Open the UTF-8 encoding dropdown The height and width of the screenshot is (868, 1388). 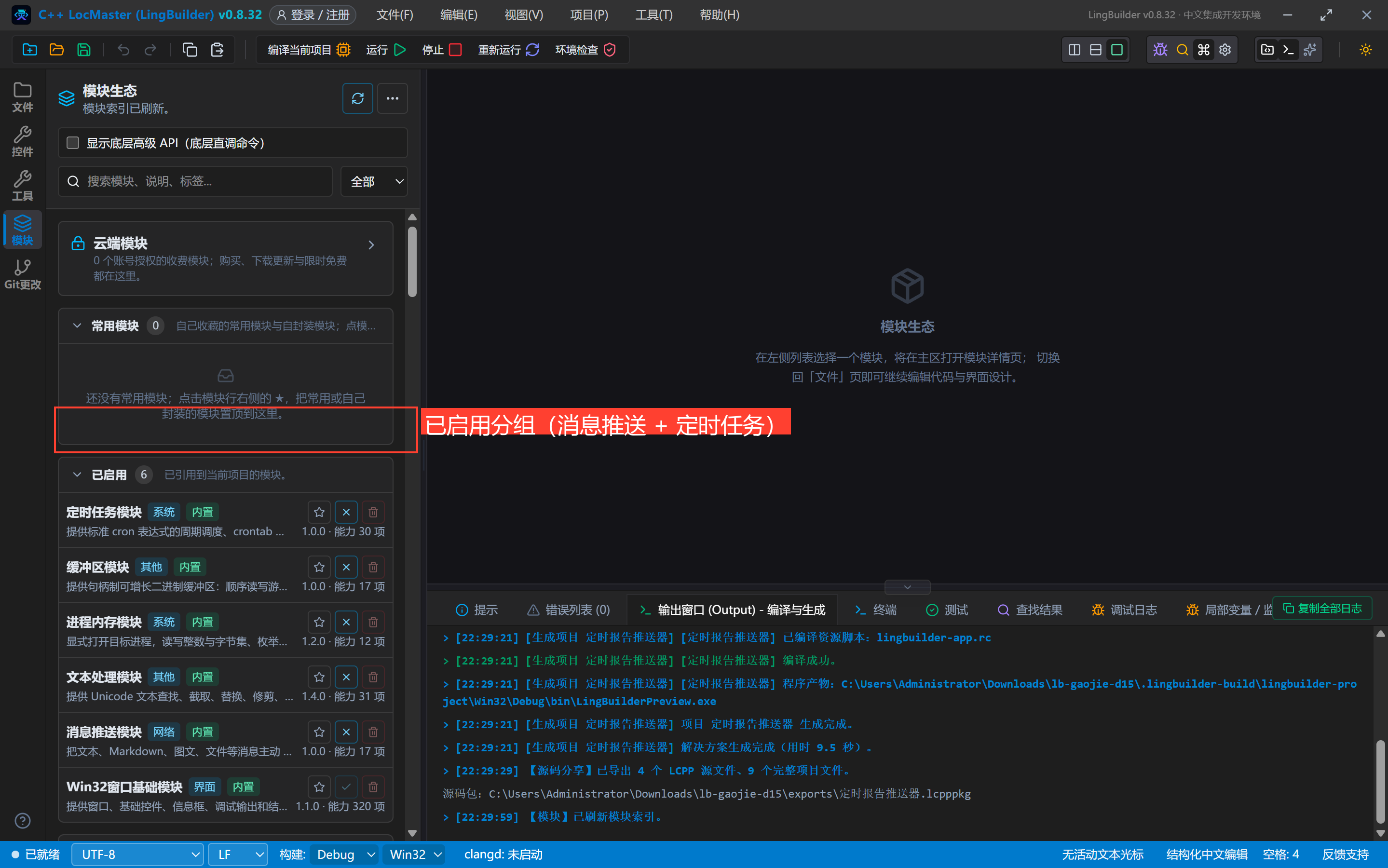[138, 854]
